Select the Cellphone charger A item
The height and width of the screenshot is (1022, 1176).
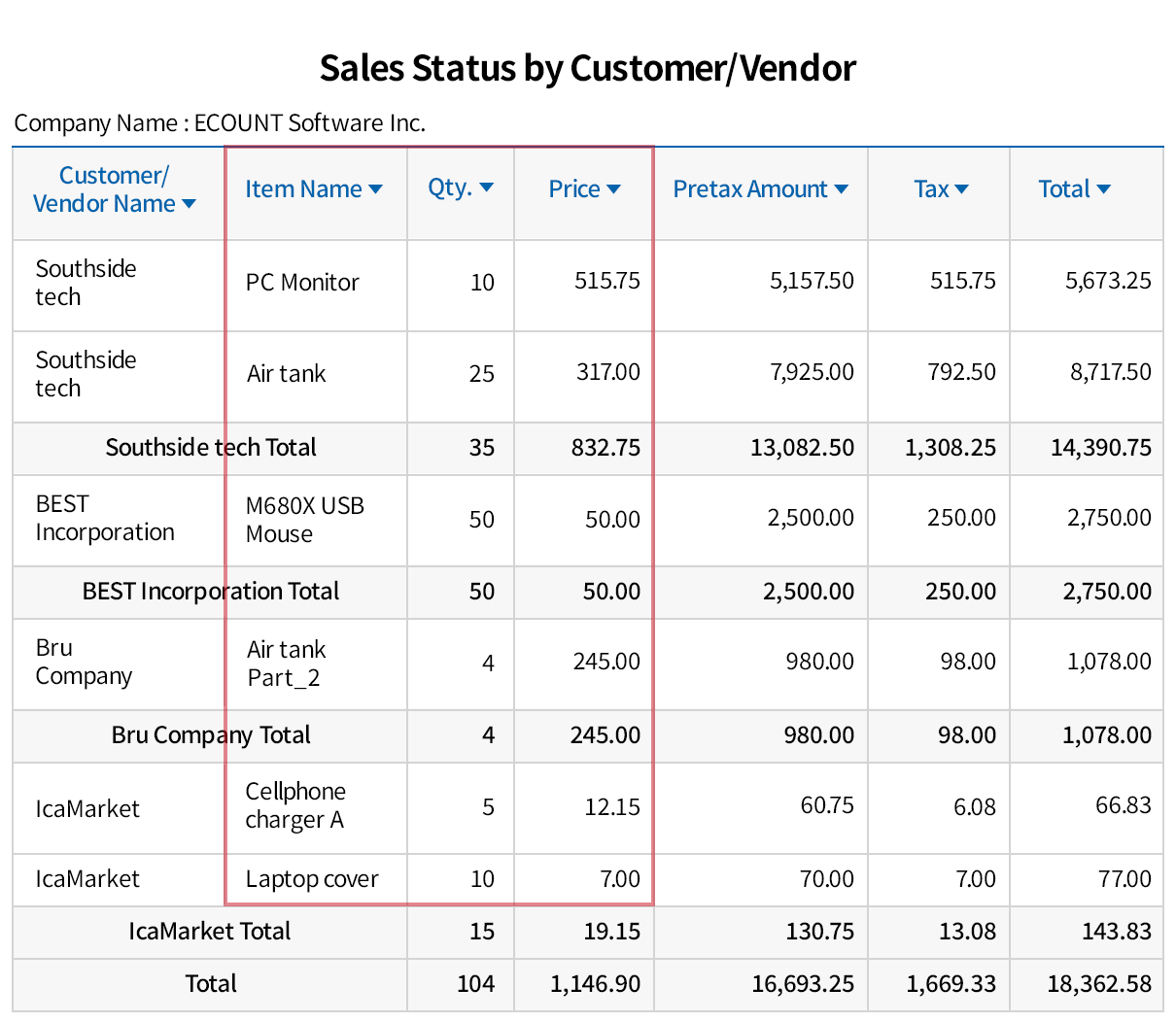click(295, 807)
